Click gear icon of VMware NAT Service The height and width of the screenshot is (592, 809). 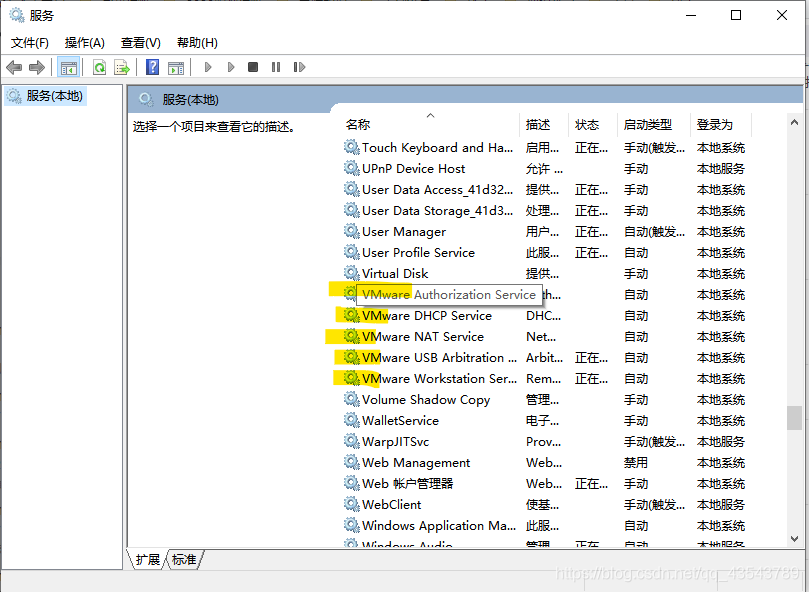(x=352, y=337)
